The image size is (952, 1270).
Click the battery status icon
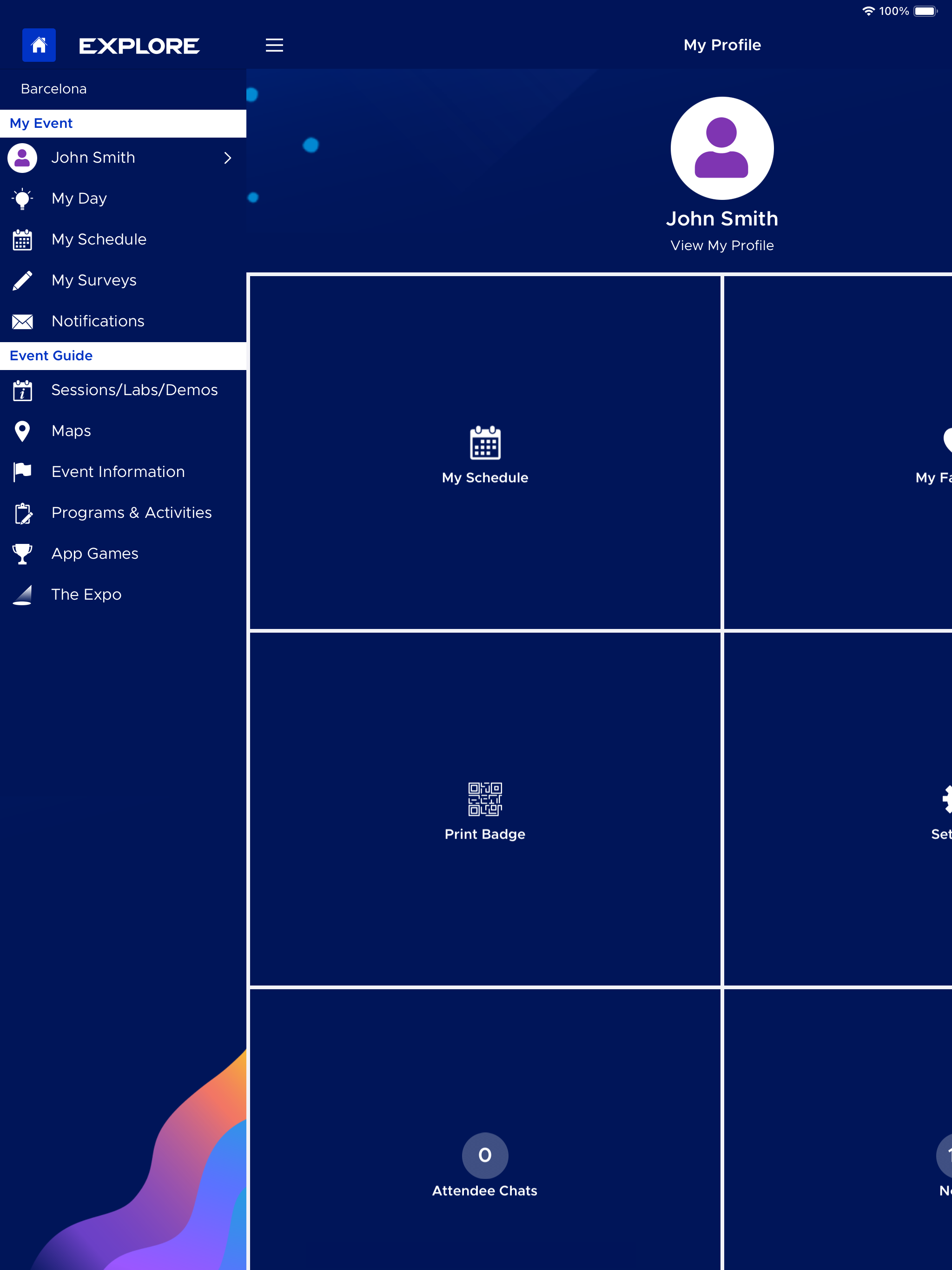tap(925, 11)
